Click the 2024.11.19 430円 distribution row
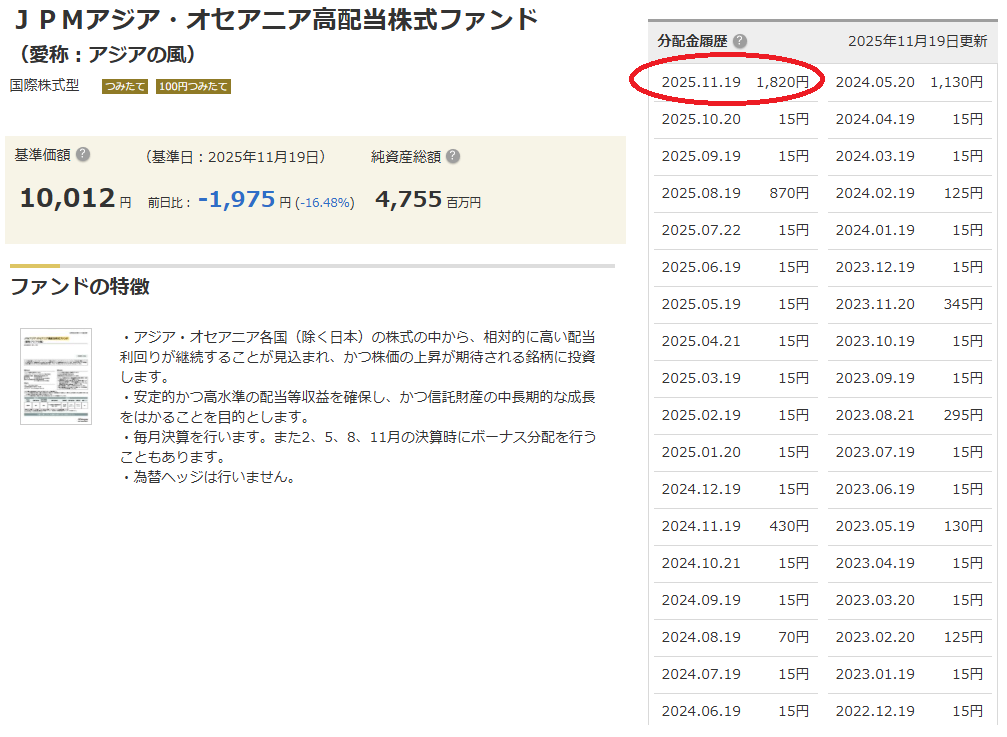 pos(735,526)
